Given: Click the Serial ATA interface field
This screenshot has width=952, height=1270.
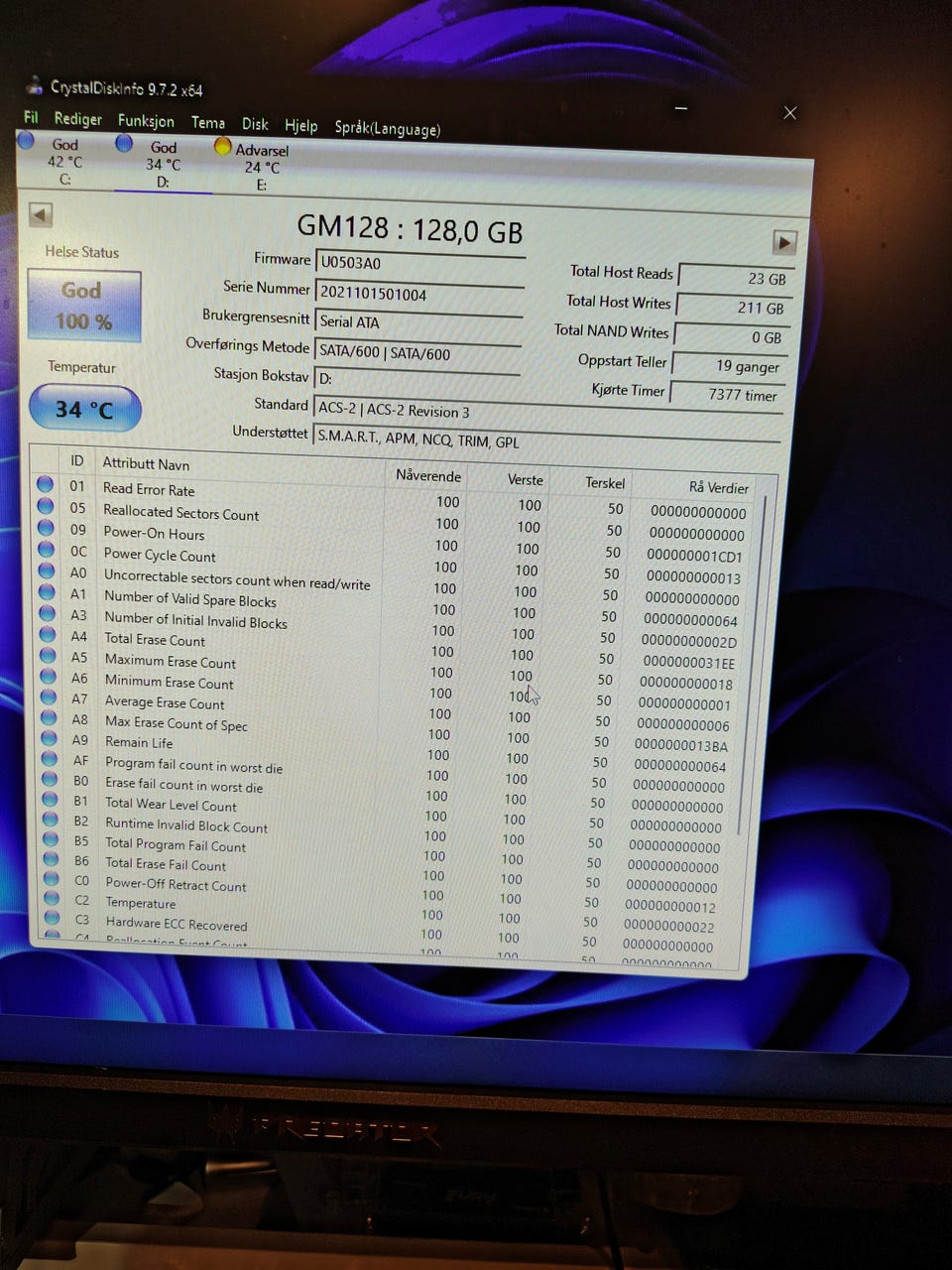Looking at the screenshot, I should [x=417, y=321].
